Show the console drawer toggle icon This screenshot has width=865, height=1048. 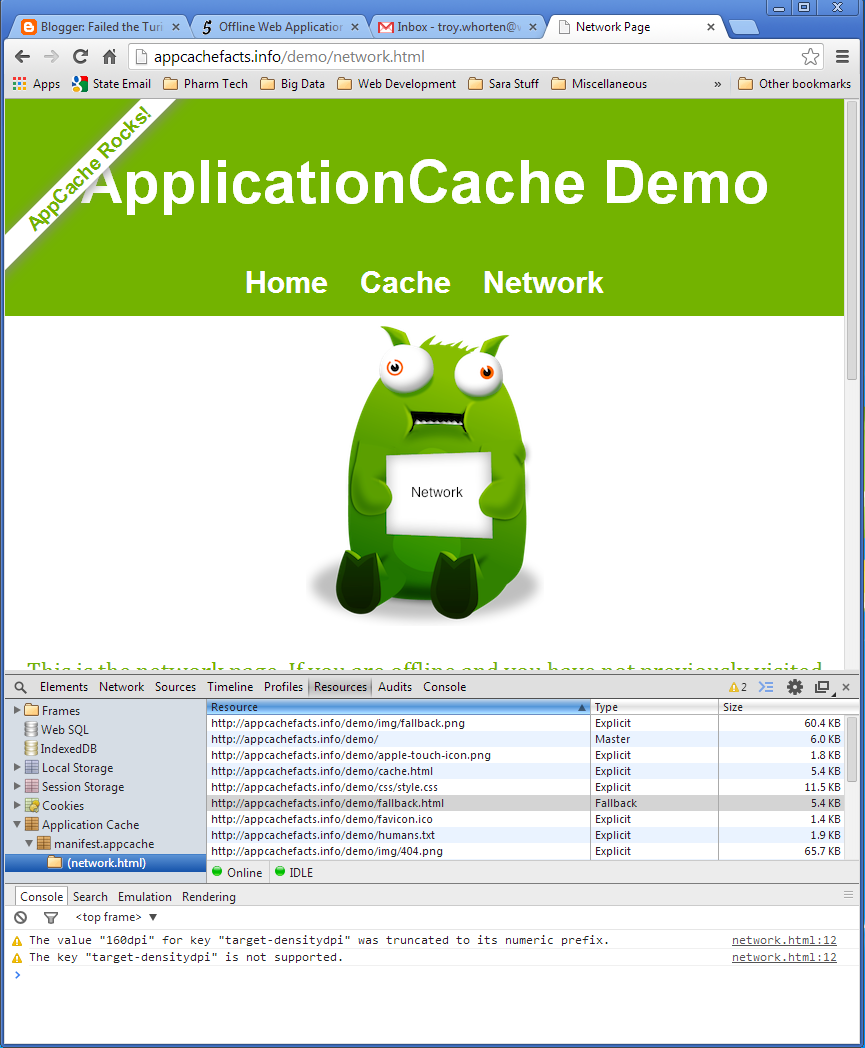(766, 687)
